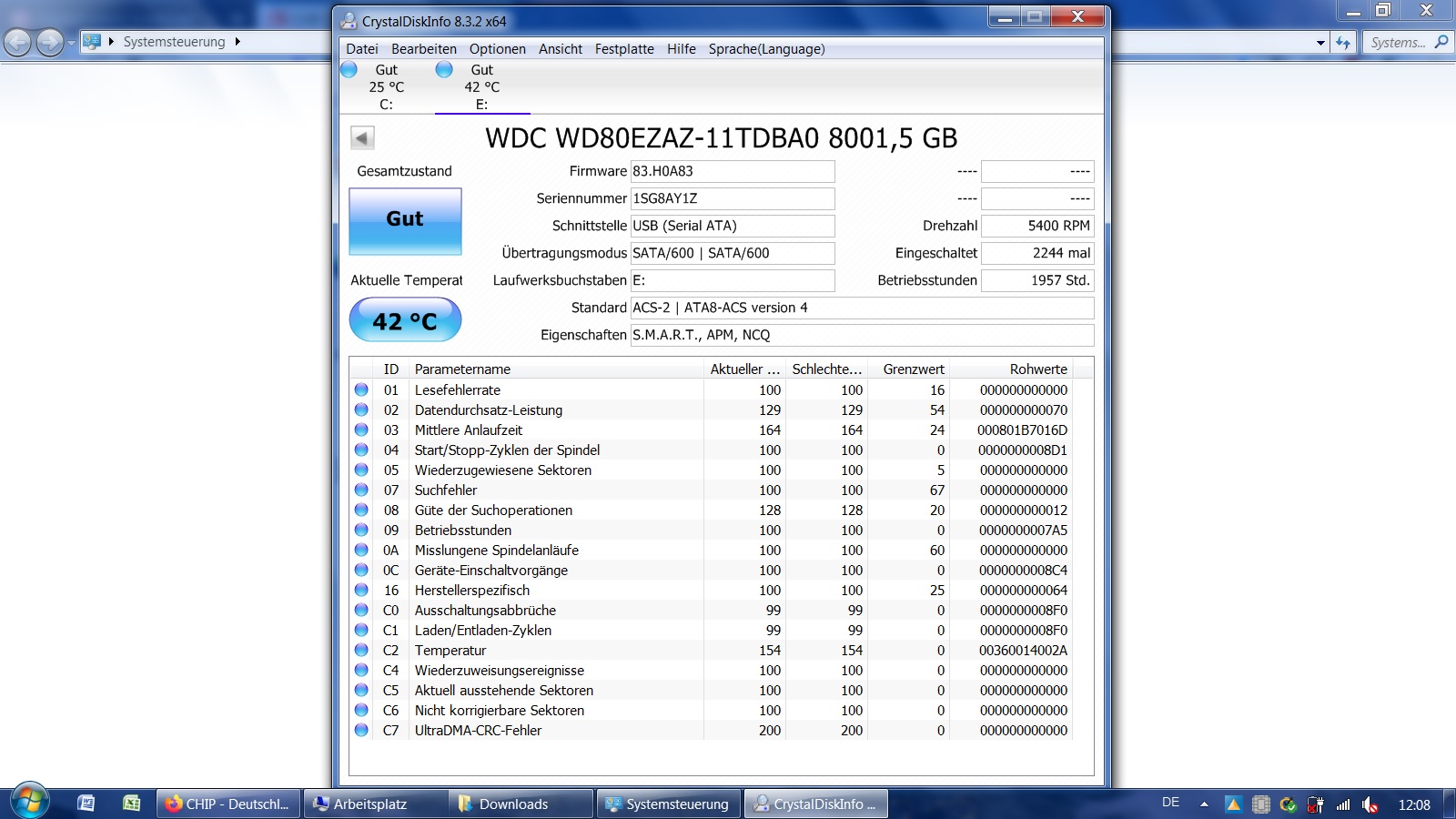Open the Datei menu
This screenshot has width=1456, height=819.
click(x=361, y=49)
